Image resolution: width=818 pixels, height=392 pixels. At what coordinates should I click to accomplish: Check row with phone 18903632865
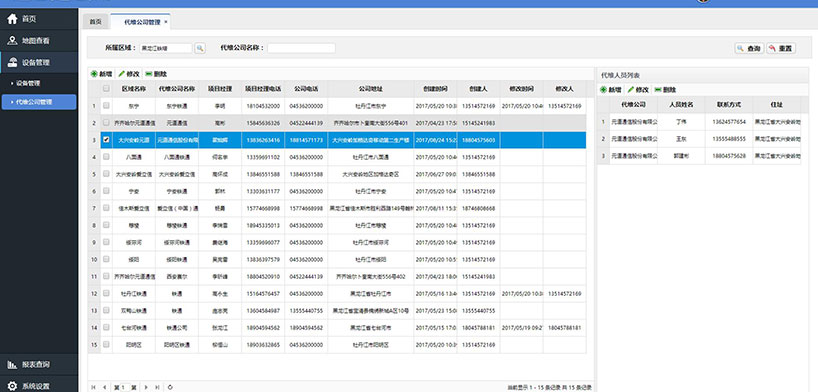point(106,345)
